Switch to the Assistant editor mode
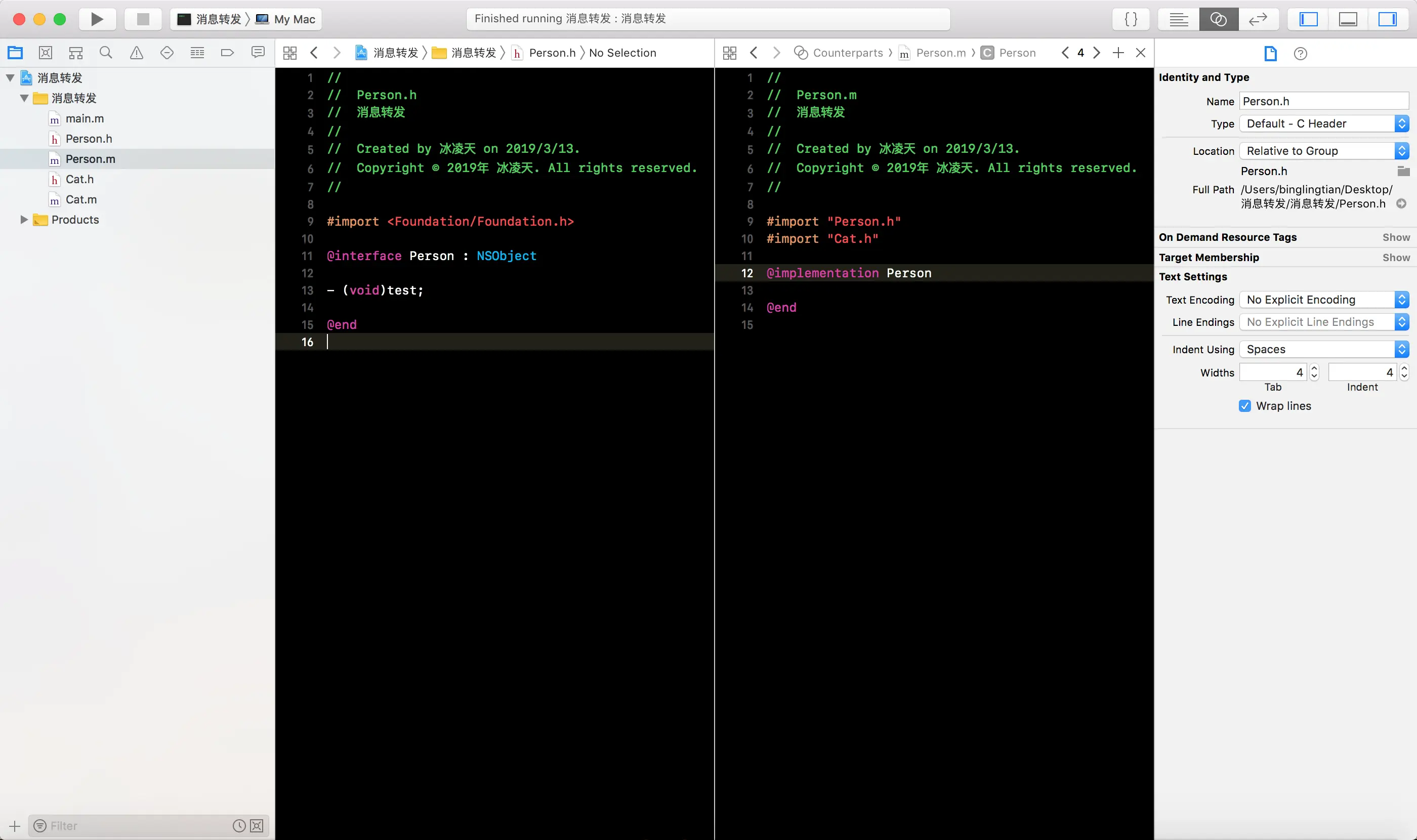 pos(1218,19)
